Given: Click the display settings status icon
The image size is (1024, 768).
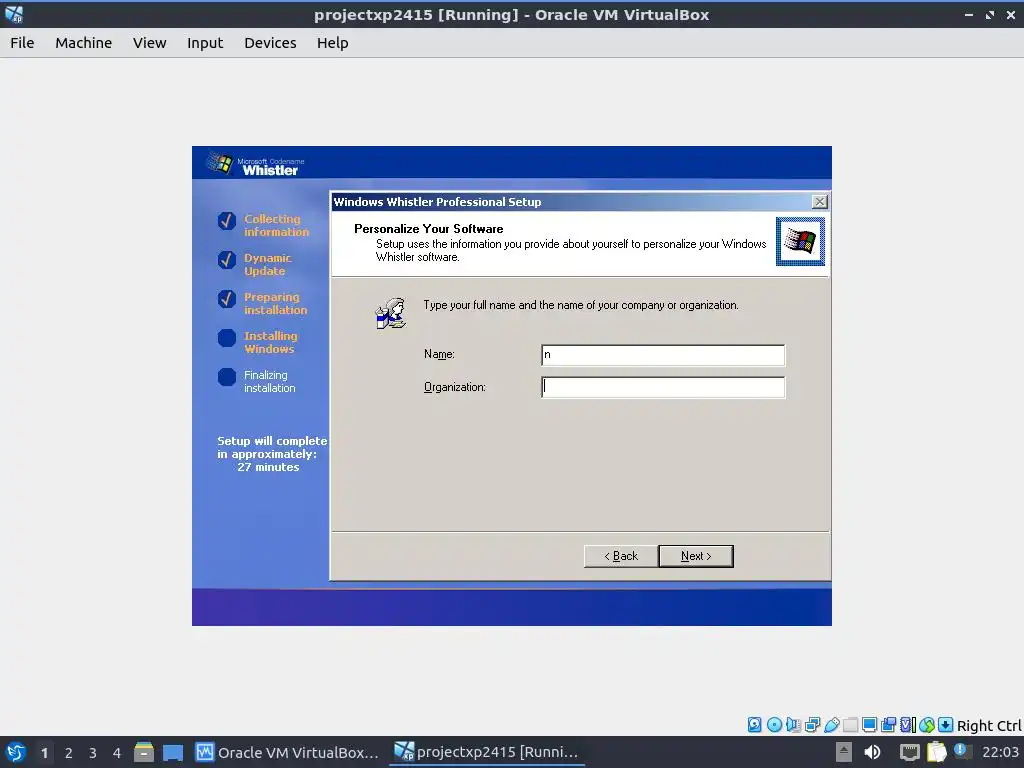Looking at the screenshot, I should (x=869, y=724).
